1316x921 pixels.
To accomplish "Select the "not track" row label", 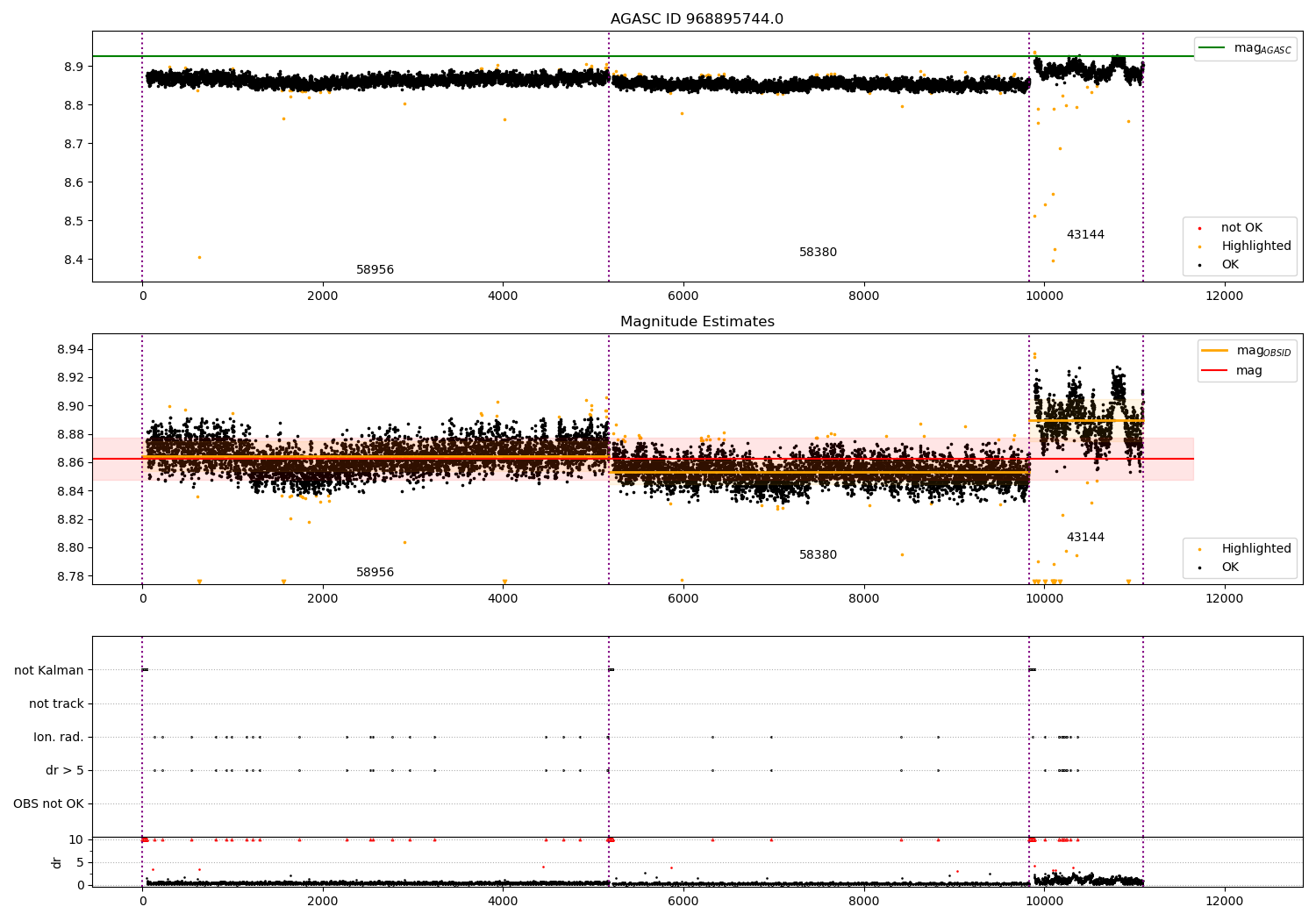I will pyautogui.click(x=56, y=704).
